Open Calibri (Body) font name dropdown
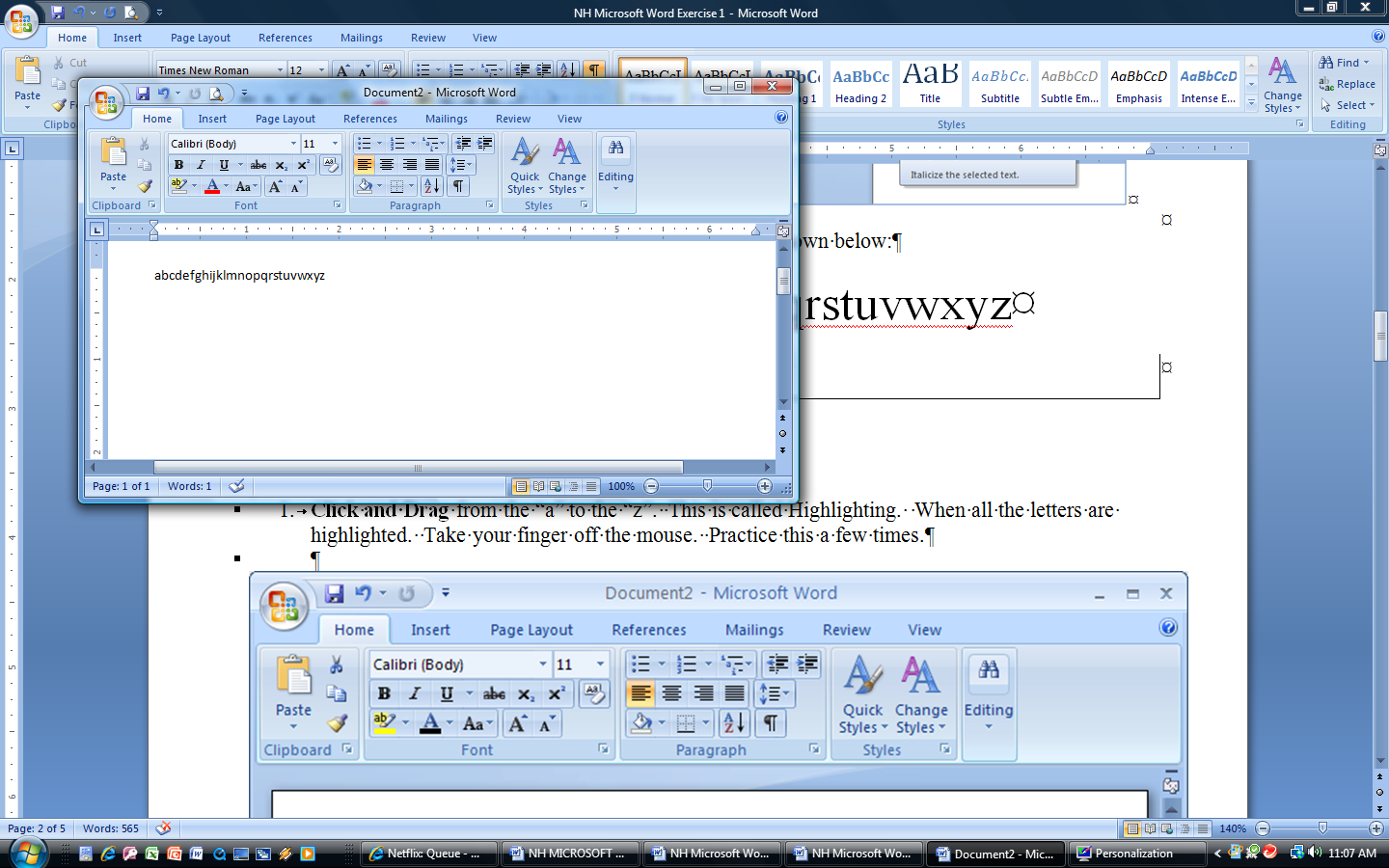1389x868 pixels. 293,144
